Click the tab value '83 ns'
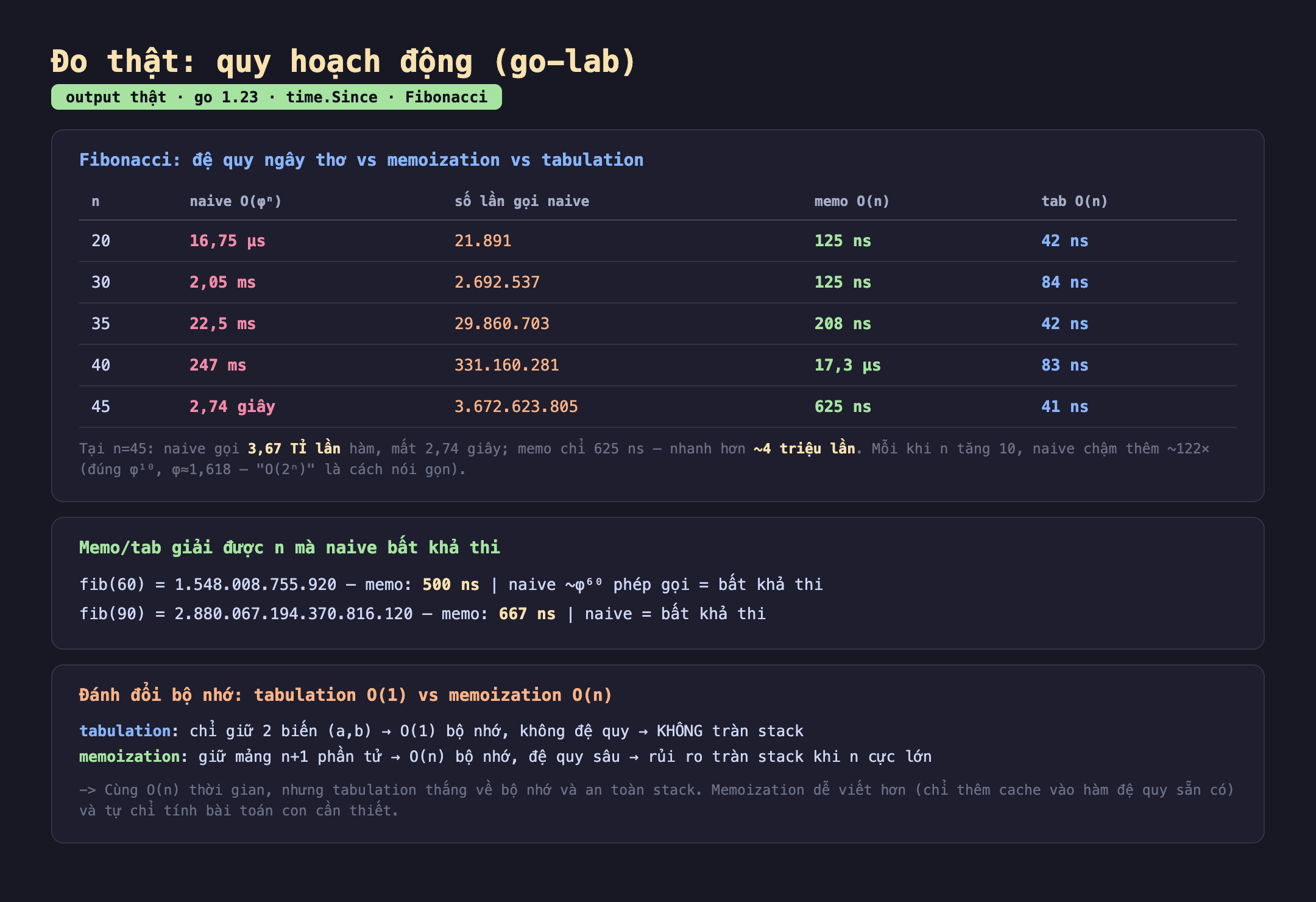This screenshot has width=1316, height=902. tap(1064, 365)
